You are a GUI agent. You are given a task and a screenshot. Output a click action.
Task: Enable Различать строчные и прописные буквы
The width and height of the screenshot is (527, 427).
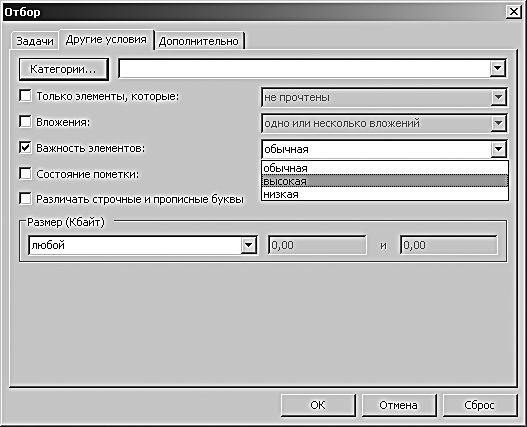coord(26,199)
